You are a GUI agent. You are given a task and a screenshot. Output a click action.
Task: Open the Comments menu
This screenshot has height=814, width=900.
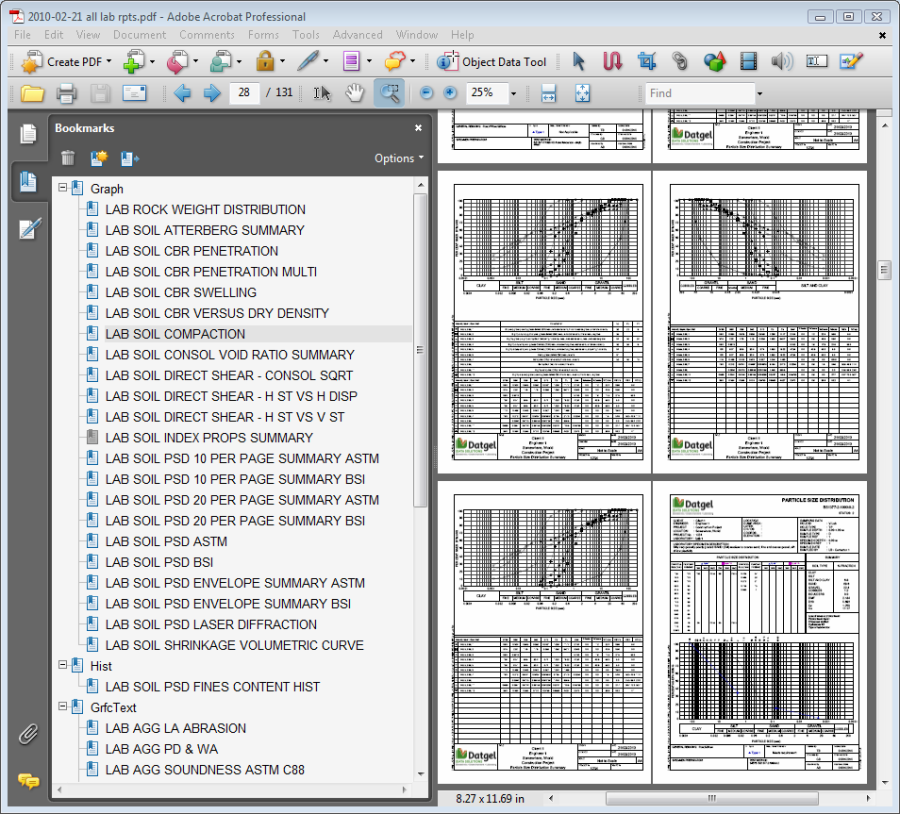pyautogui.click(x=207, y=35)
